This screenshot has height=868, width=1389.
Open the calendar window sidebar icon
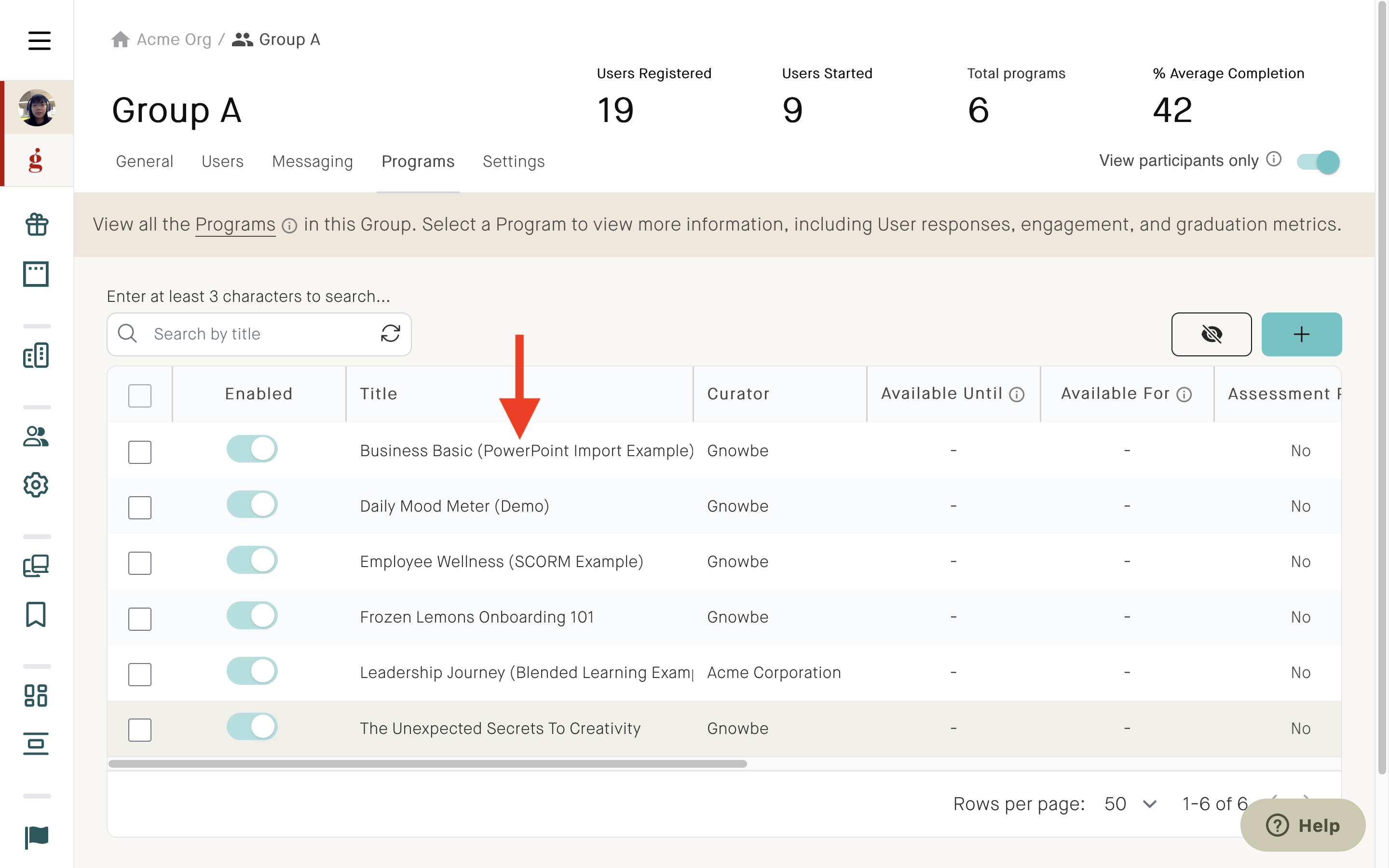point(36,274)
